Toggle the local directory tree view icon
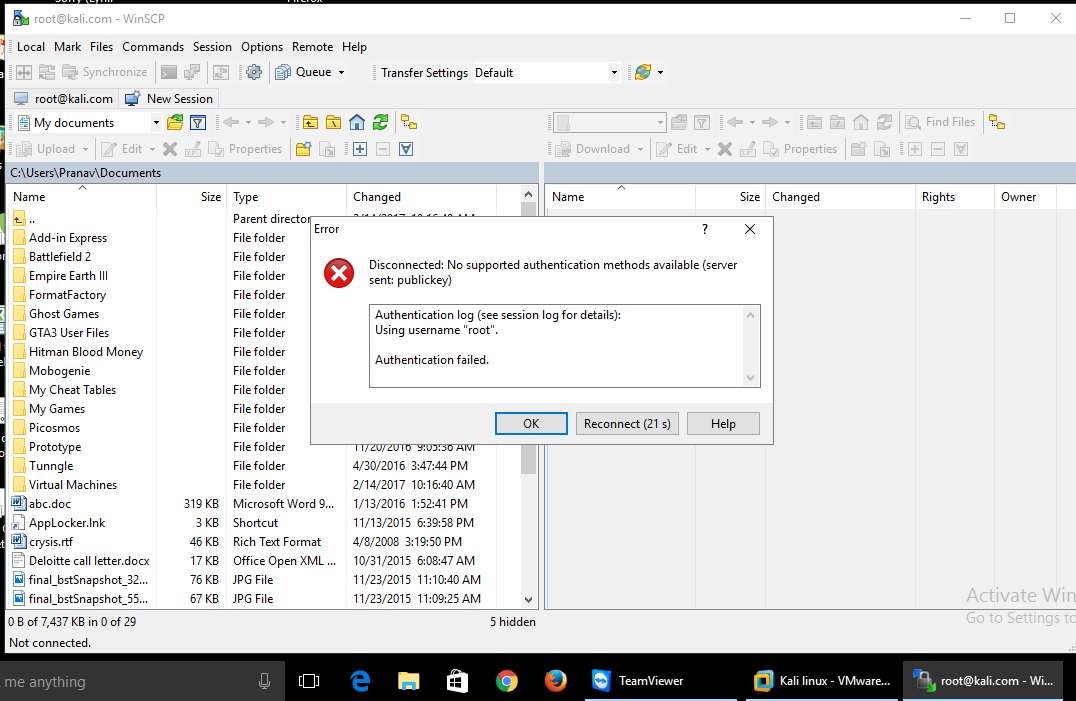The height and width of the screenshot is (701, 1076). coord(408,122)
